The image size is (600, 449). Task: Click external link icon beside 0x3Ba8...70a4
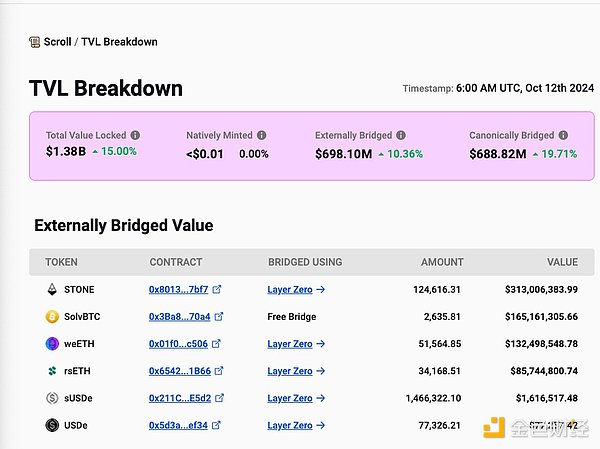coord(219,316)
